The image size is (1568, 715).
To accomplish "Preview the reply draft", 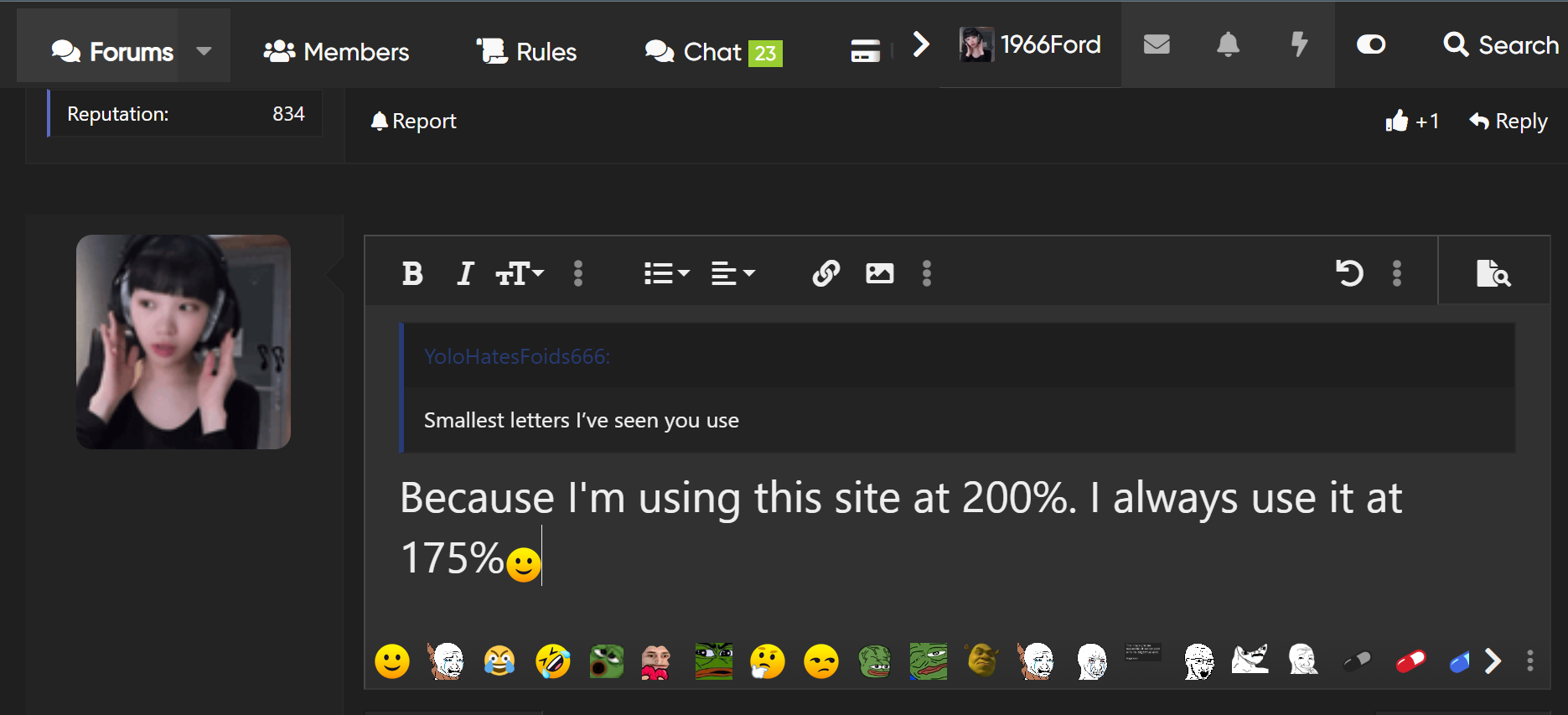I will 1493,273.
